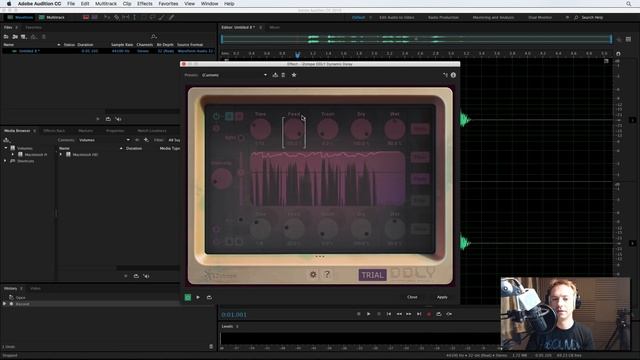Open the Apple menu
The image size is (640, 360).
click(9, 4)
